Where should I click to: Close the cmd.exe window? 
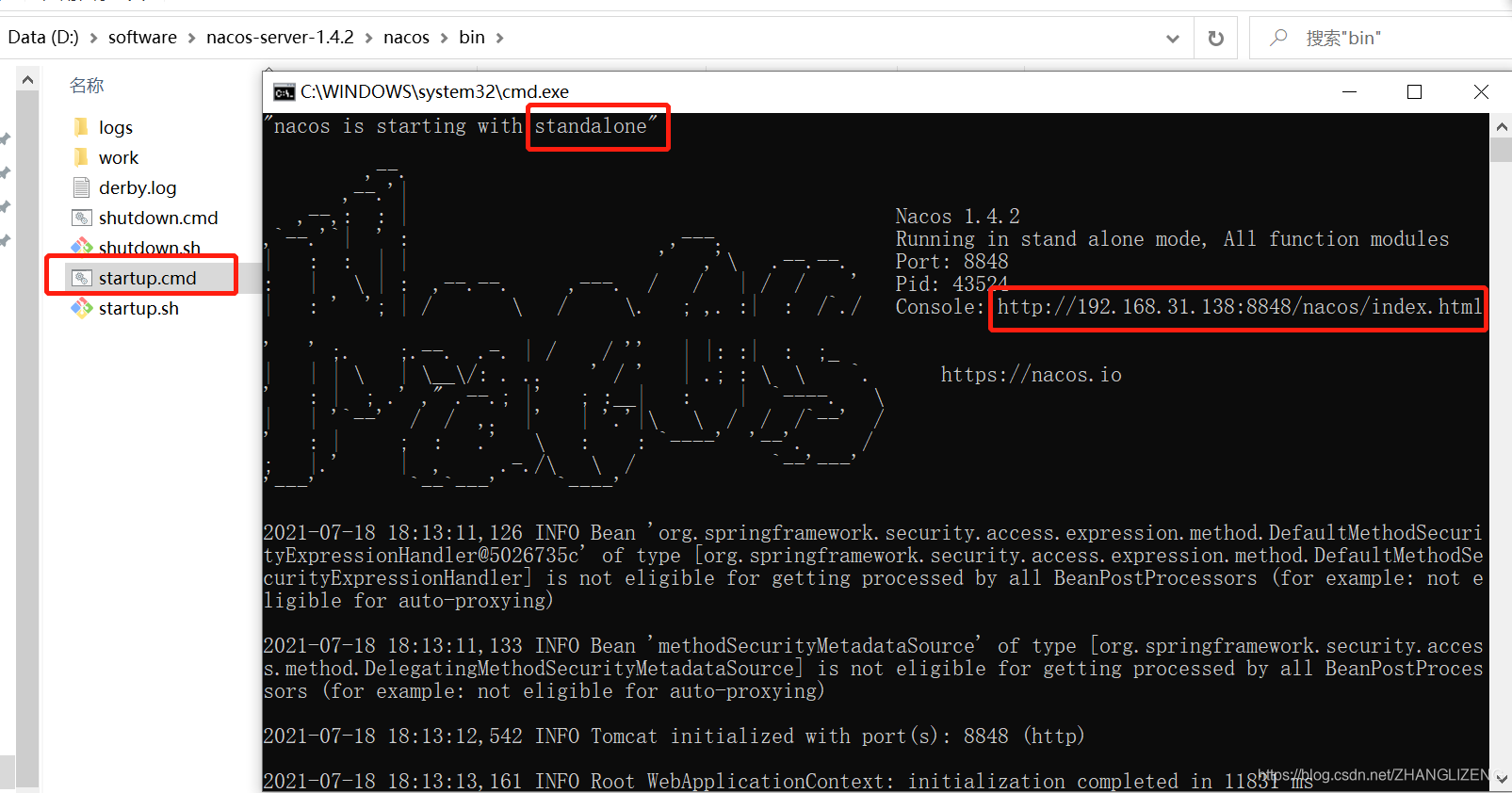1481,92
